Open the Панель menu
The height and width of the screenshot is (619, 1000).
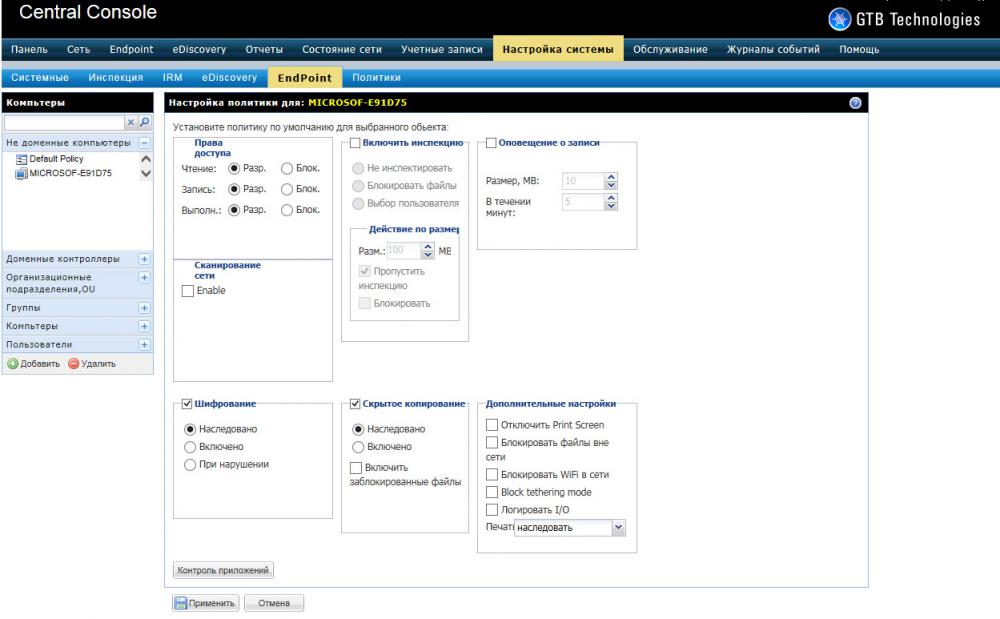click(x=29, y=50)
